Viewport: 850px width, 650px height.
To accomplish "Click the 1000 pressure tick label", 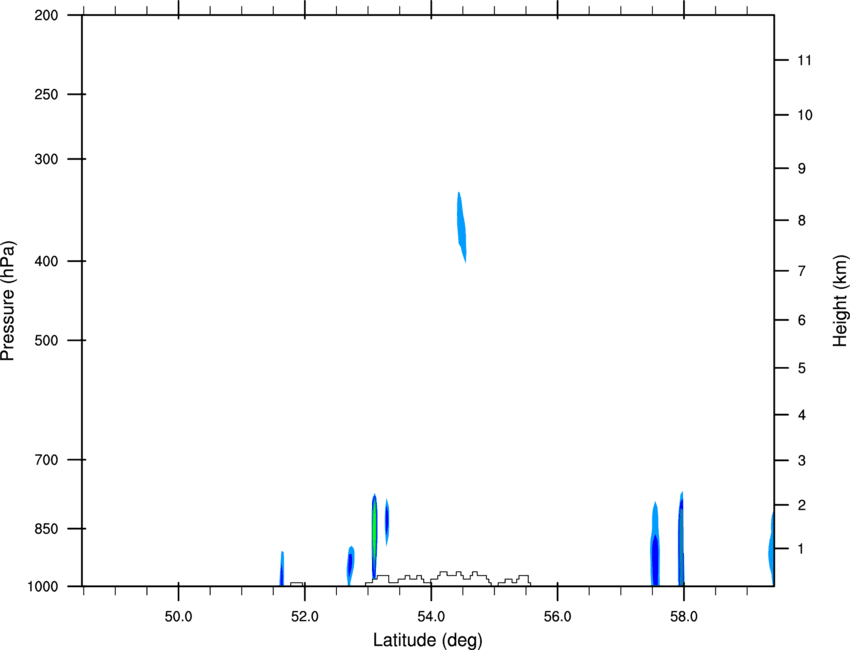I will (43, 587).
